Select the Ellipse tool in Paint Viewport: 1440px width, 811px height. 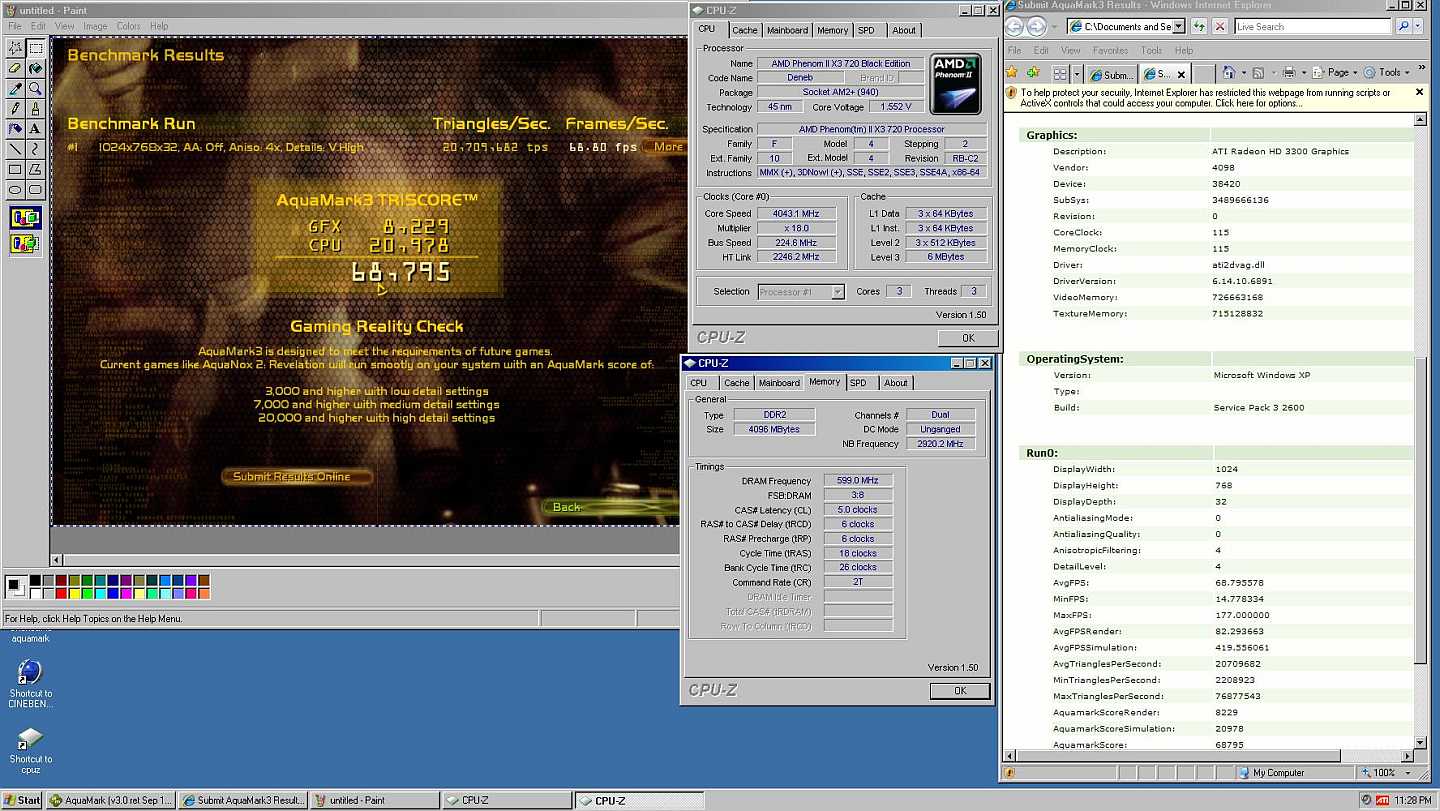(16, 189)
